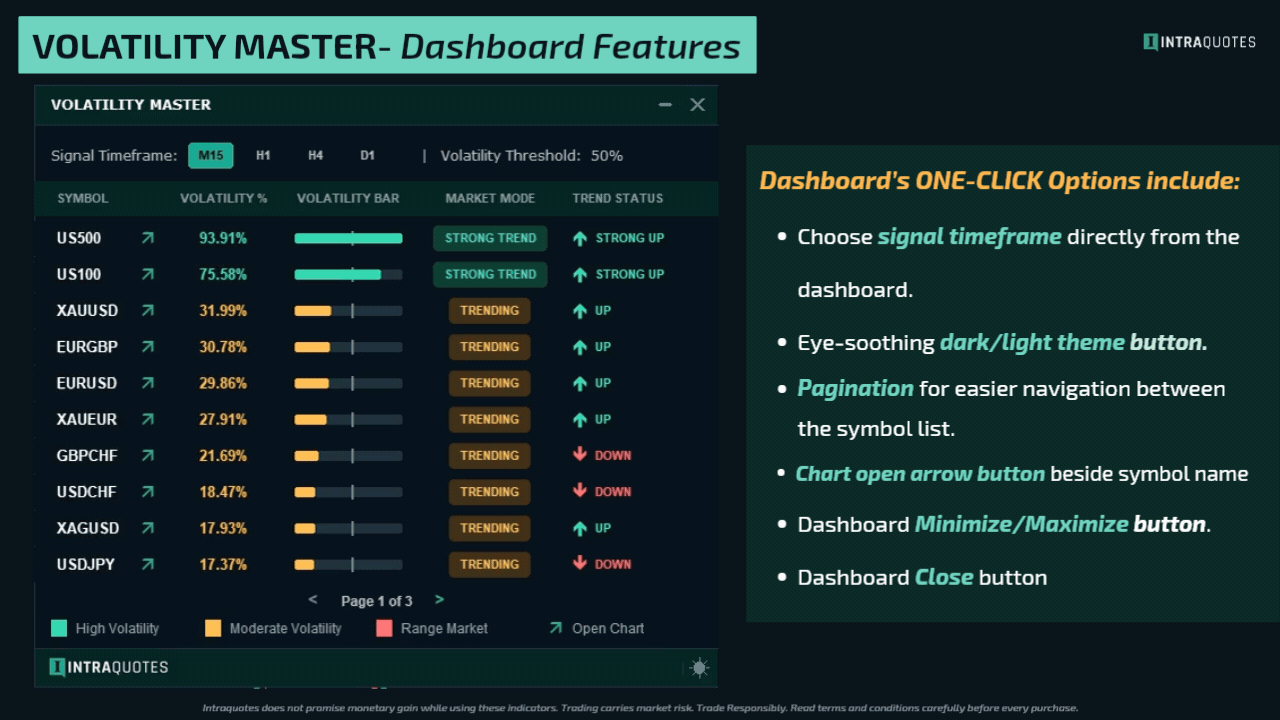1280x720 pixels.
Task: Click the USDJPY down trend arrow
Action: tap(580, 563)
